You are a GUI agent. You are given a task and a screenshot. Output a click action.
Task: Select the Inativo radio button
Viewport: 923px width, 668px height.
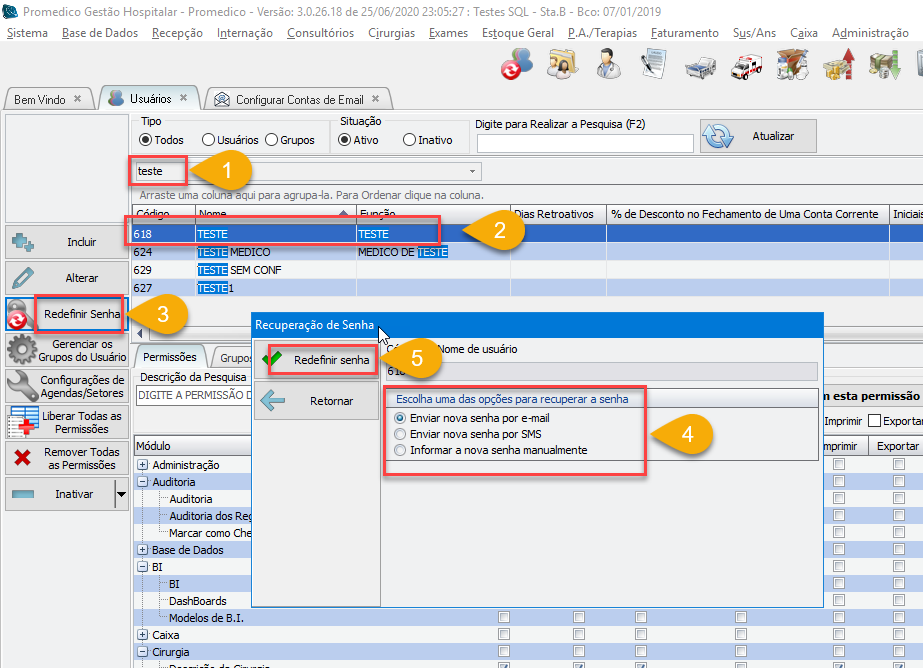point(409,140)
